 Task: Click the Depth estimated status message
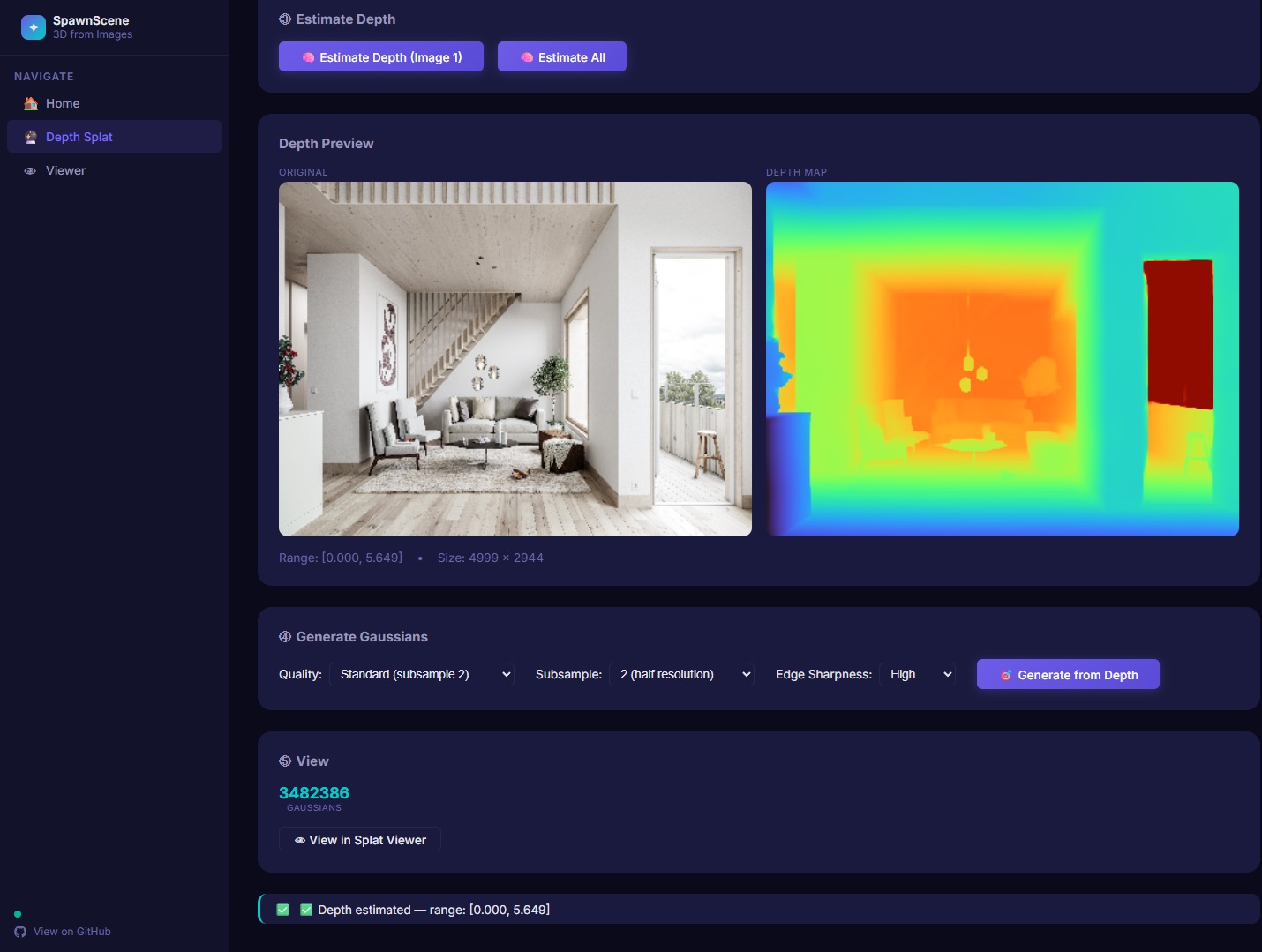click(x=433, y=910)
